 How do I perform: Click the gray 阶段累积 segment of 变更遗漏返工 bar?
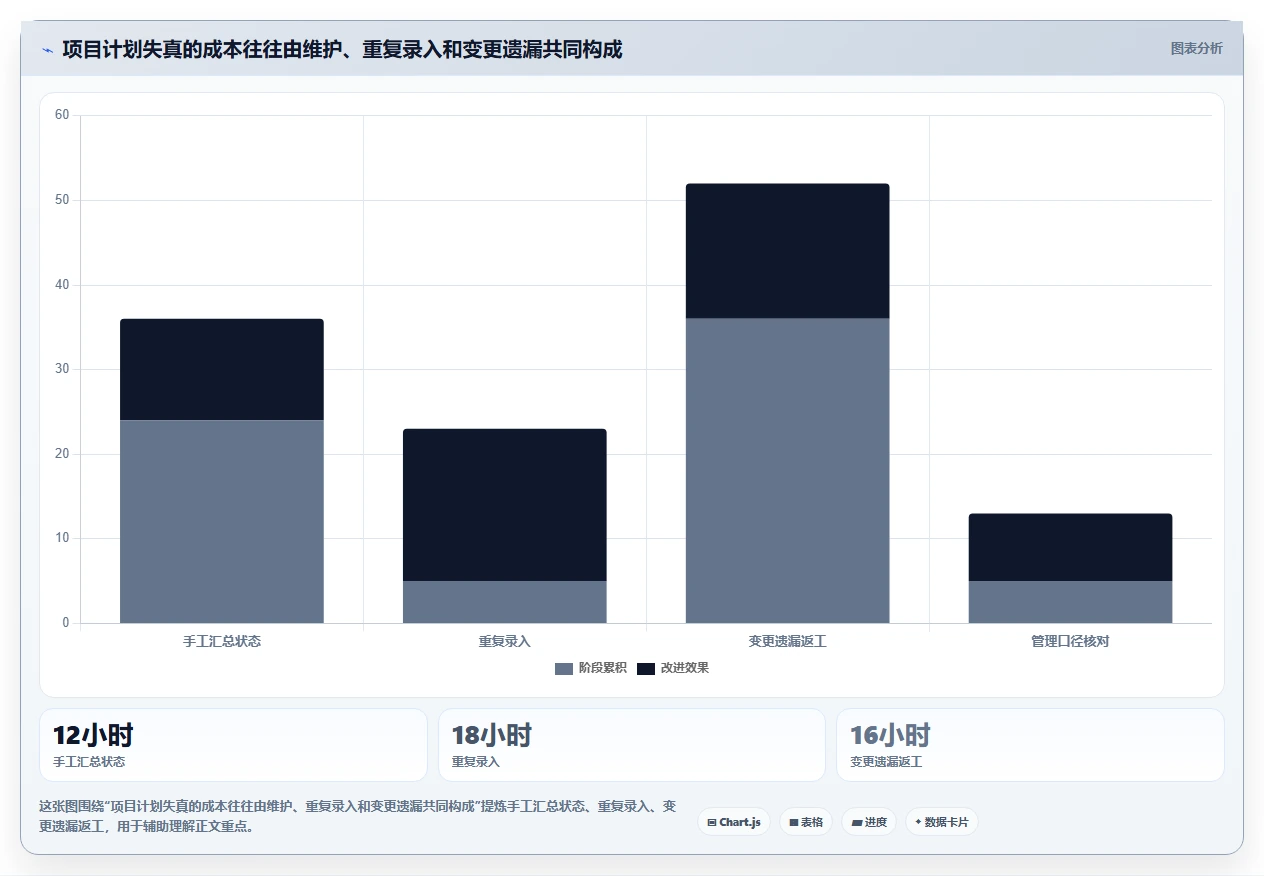788,471
